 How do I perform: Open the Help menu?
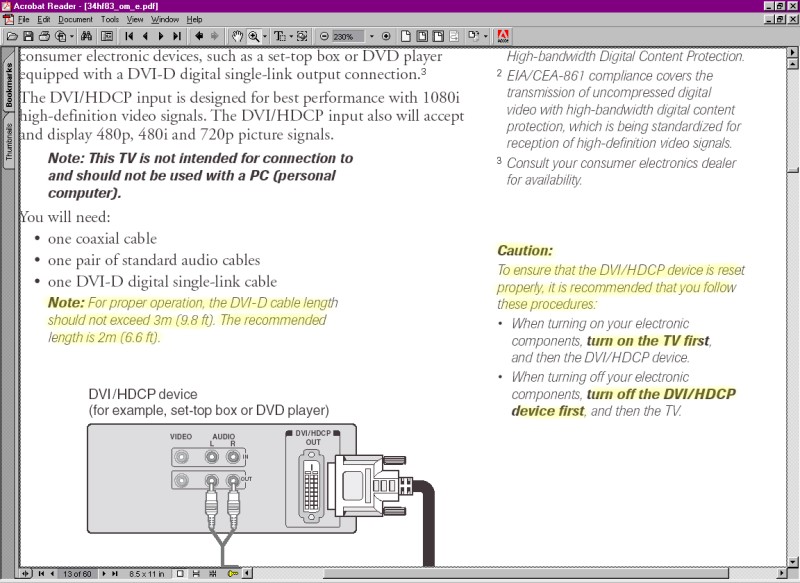point(194,19)
